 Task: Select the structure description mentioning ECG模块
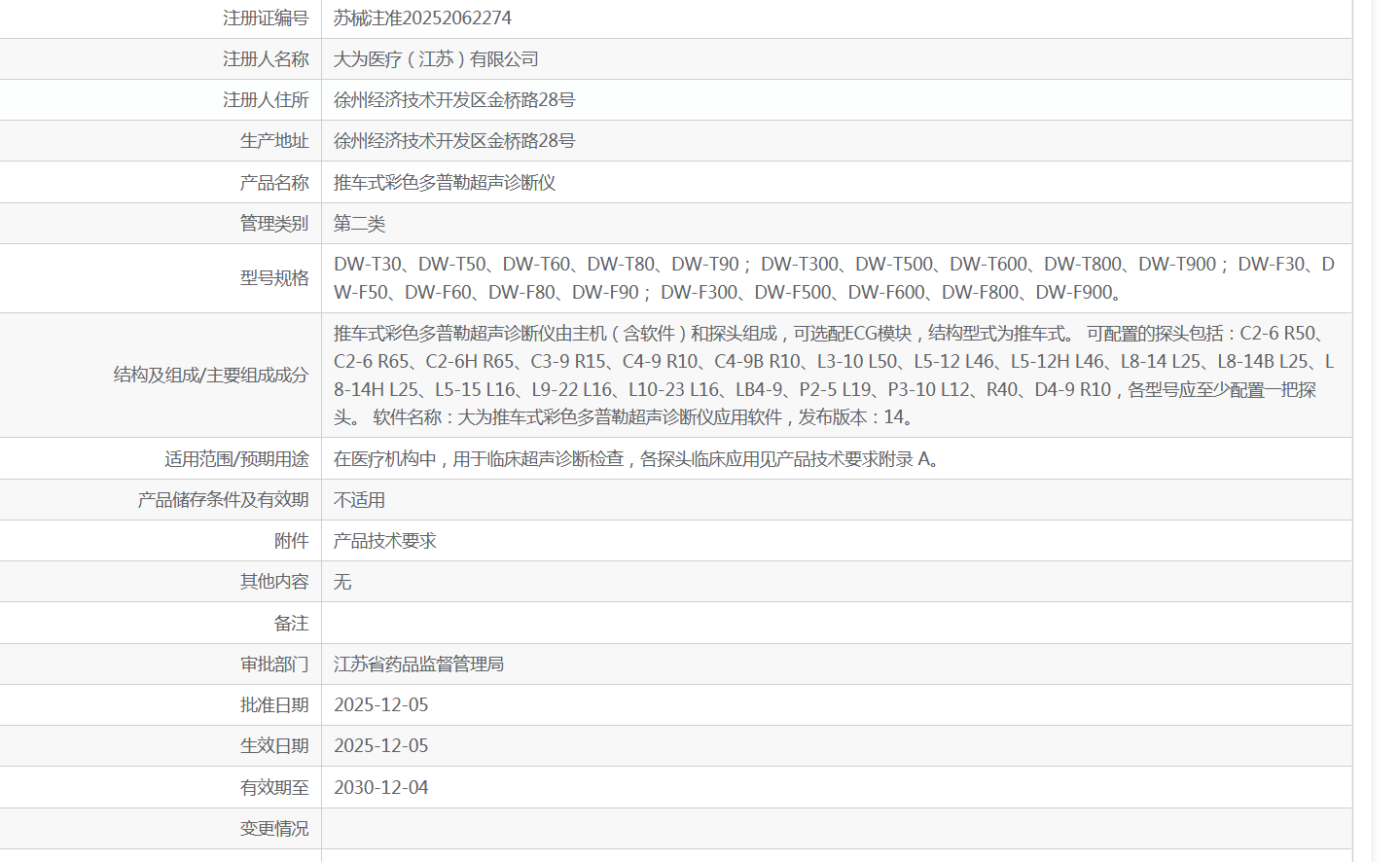(x=835, y=376)
